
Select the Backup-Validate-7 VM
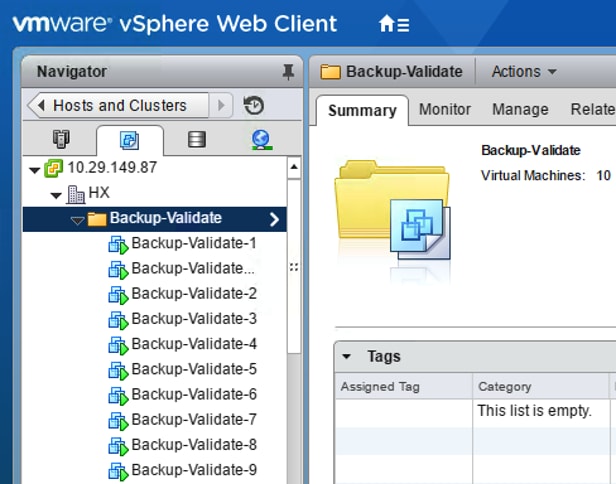coord(194,419)
